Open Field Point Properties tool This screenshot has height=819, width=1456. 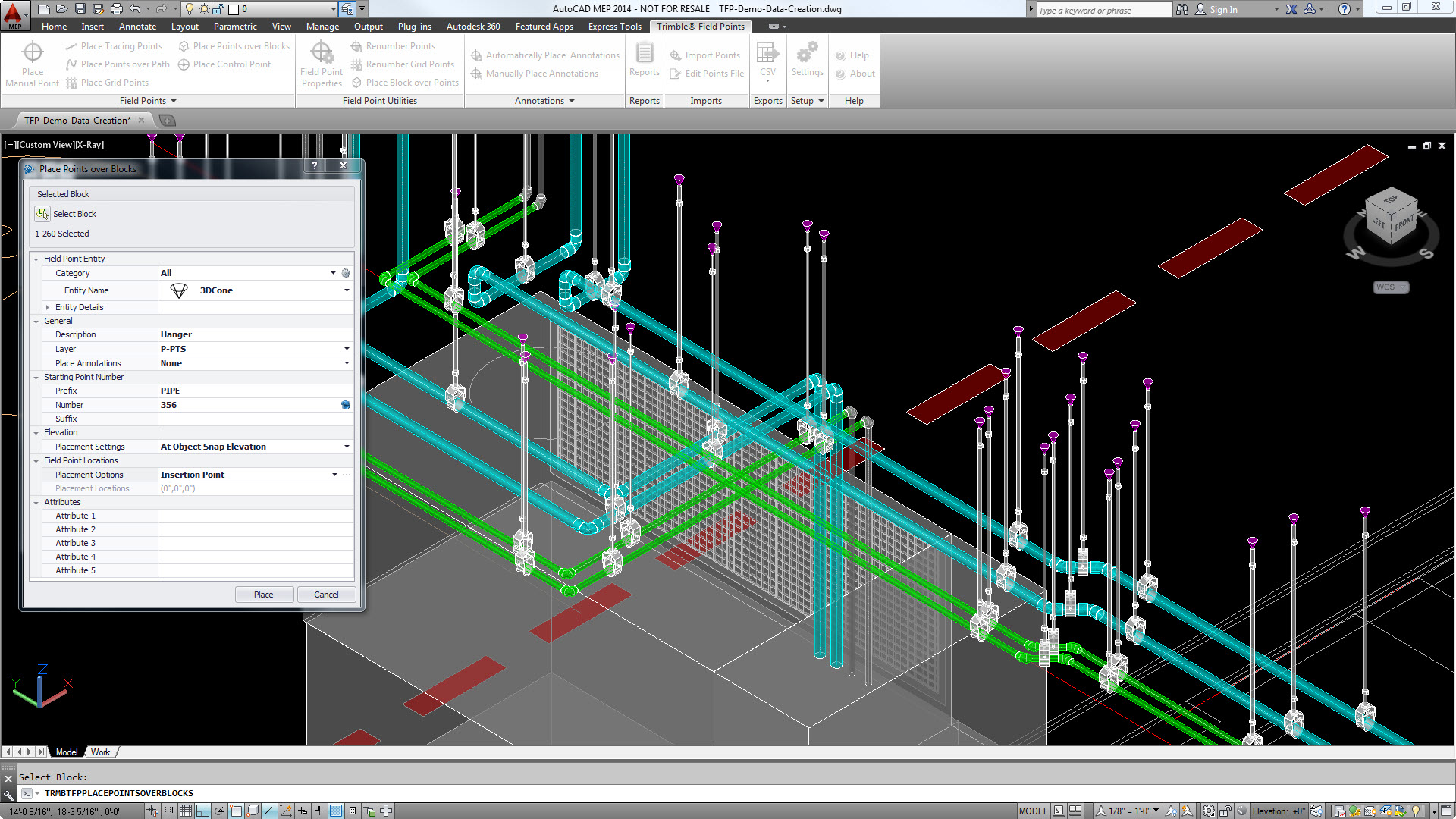pyautogui.click(x=322, y=53)
